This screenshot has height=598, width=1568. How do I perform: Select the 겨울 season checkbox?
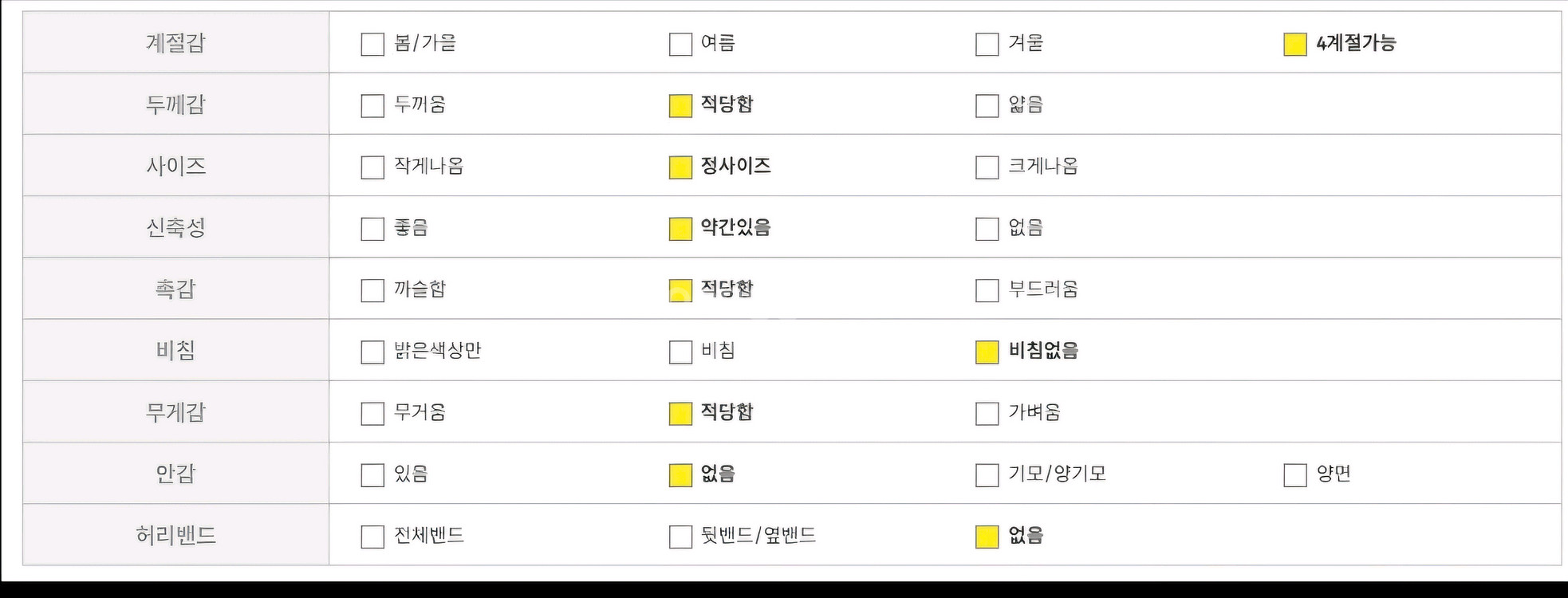[x=987, y=44]
